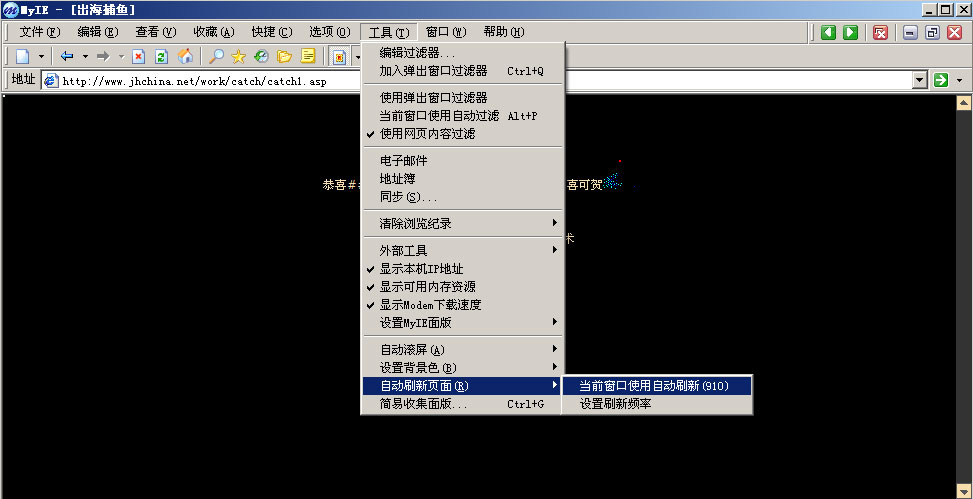The image size is (973, 499).
Task: Click the MyIE logo in the title bar
Action: pos(11,10)
